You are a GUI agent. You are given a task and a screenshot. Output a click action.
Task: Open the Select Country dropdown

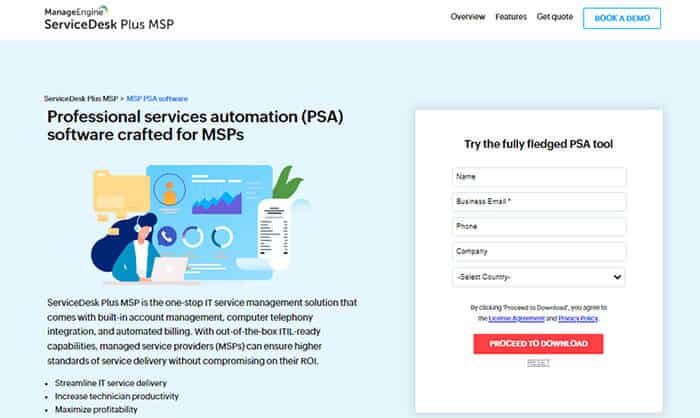click(539, 277)
